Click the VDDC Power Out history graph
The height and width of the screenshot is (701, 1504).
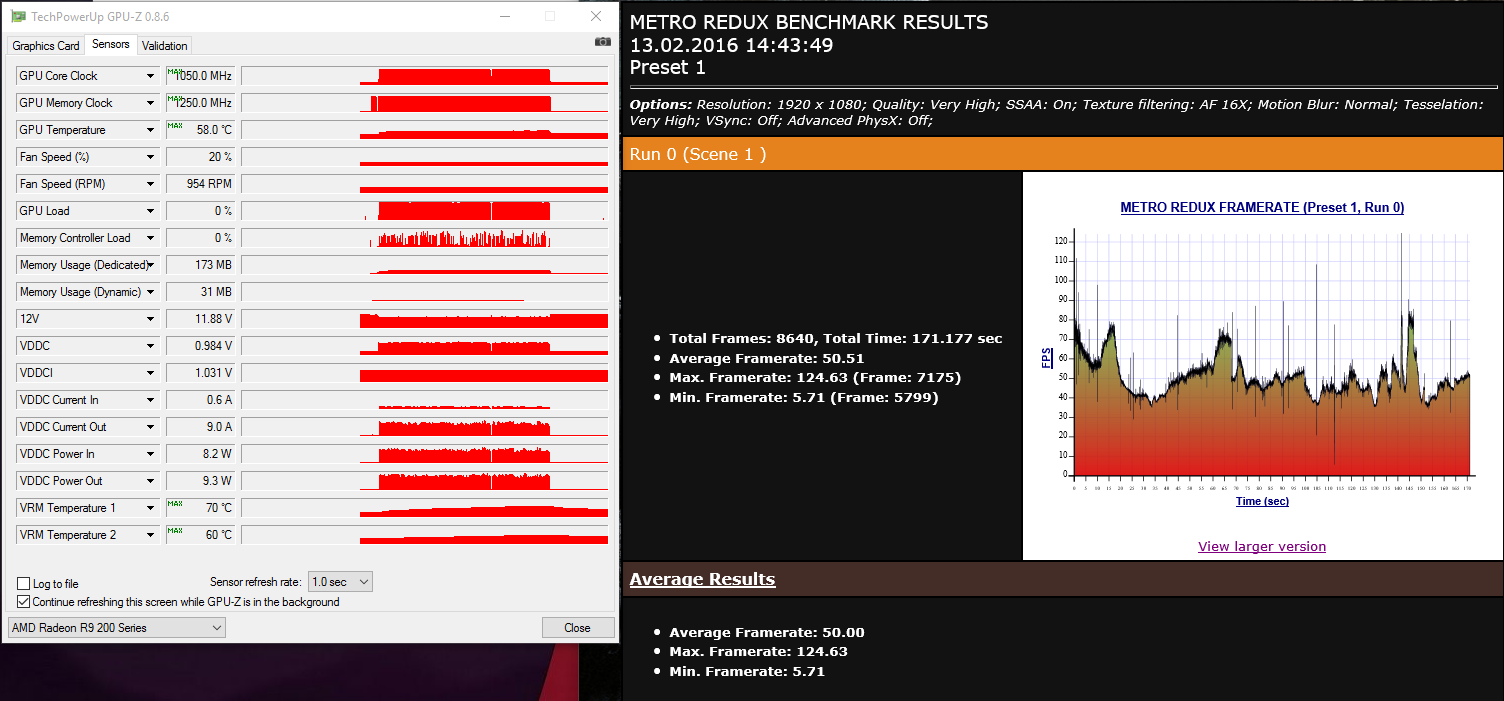pyautogui.click(x=425, y=481)
